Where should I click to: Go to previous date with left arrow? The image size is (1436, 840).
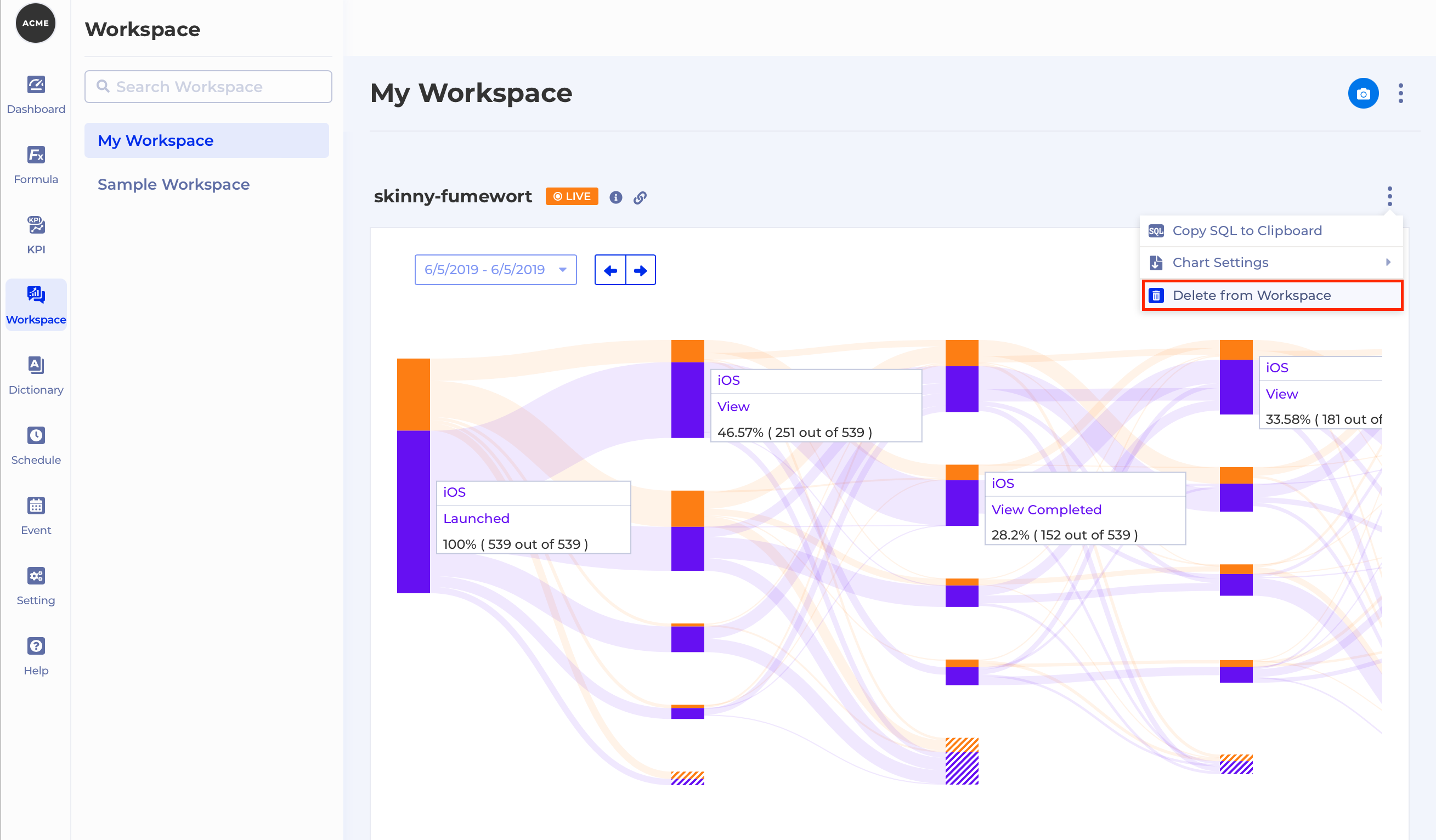[610, 270]
